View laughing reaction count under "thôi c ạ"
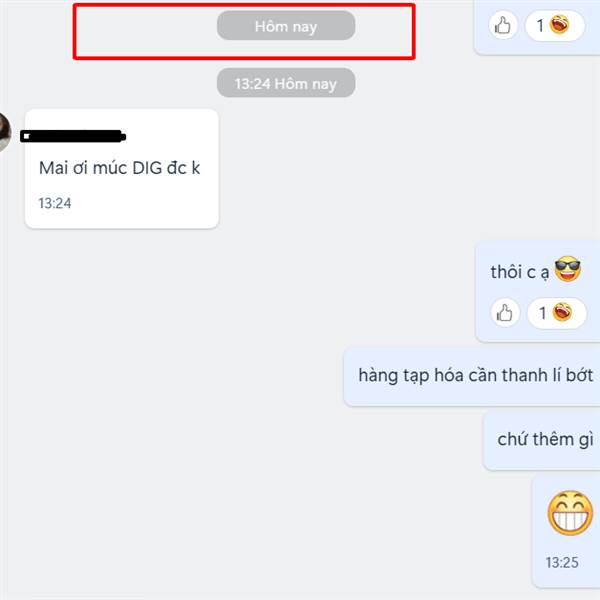The height and width of the screenshot is (600, 600). click(x=557, y=313)
